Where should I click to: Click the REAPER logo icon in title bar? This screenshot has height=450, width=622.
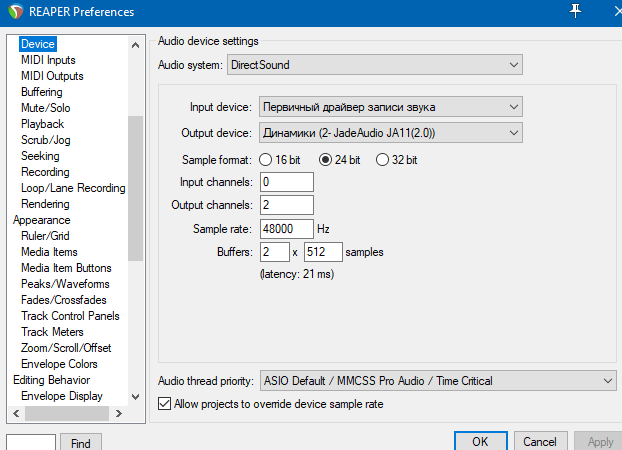click(14, 12)
